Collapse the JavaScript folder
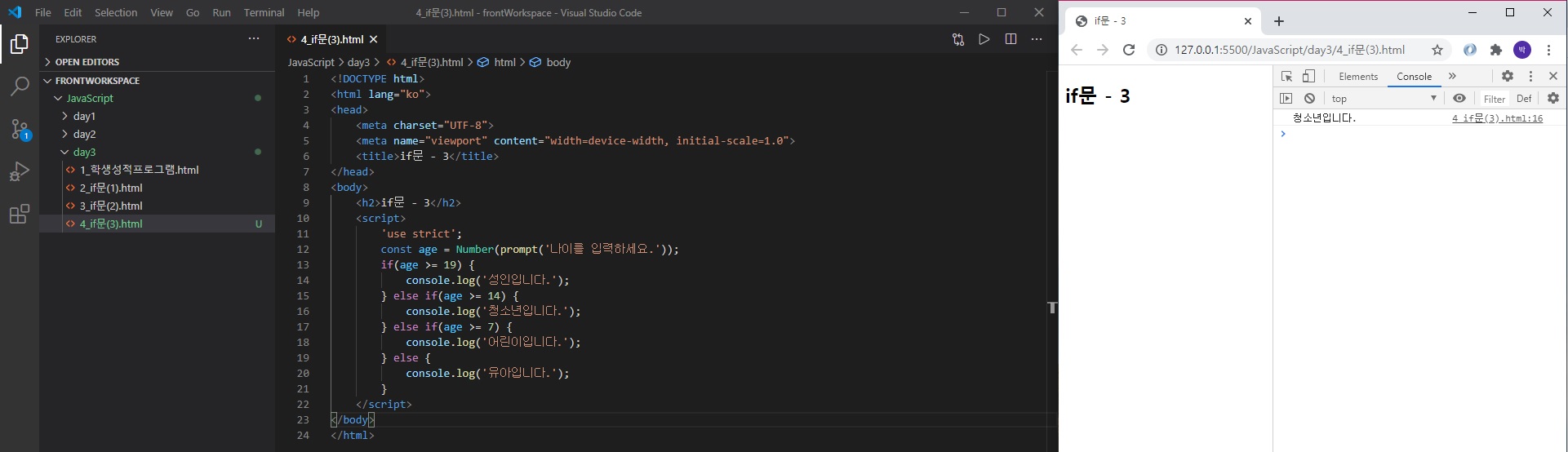This screenshot has height=452, width=1568. pos(158,98)
